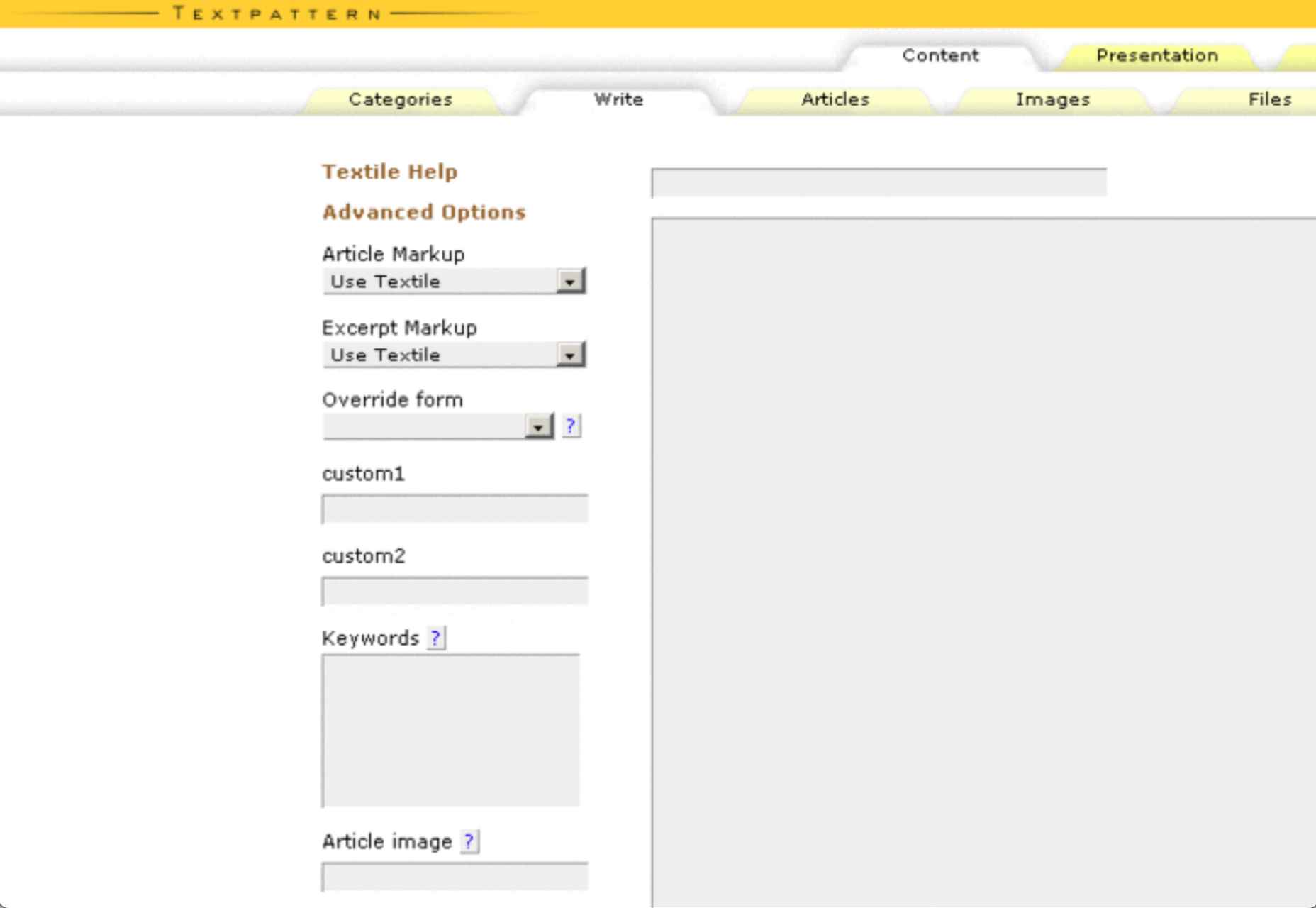Open the Keywords help question mark
Viewport: 1316px width, 908px height.
coord(436,638)
